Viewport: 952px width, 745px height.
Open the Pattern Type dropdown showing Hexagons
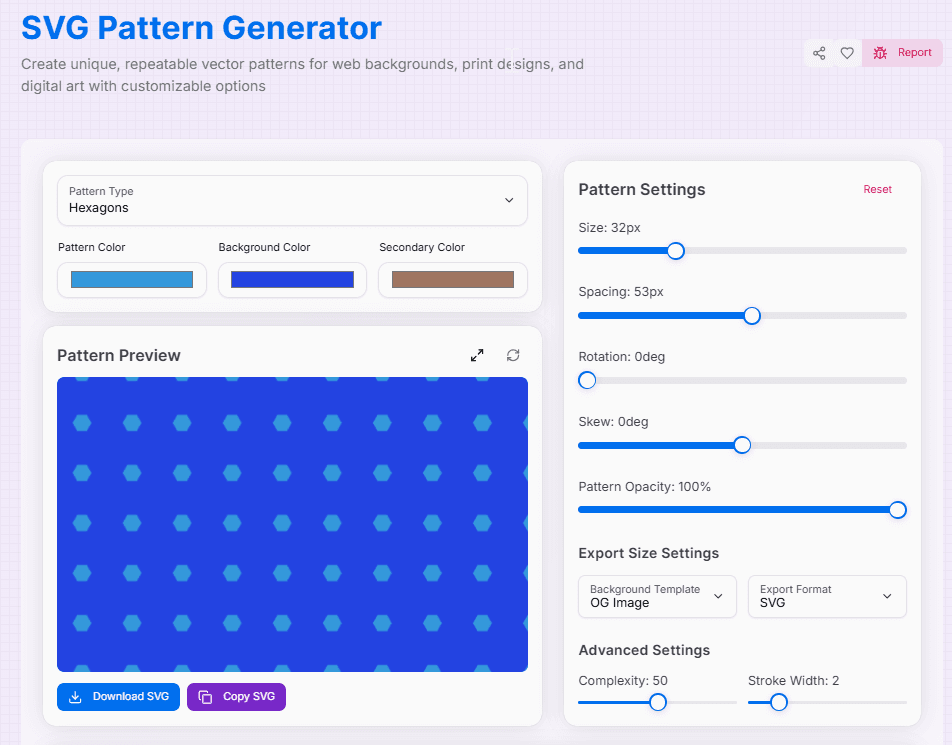pos(292,200)
